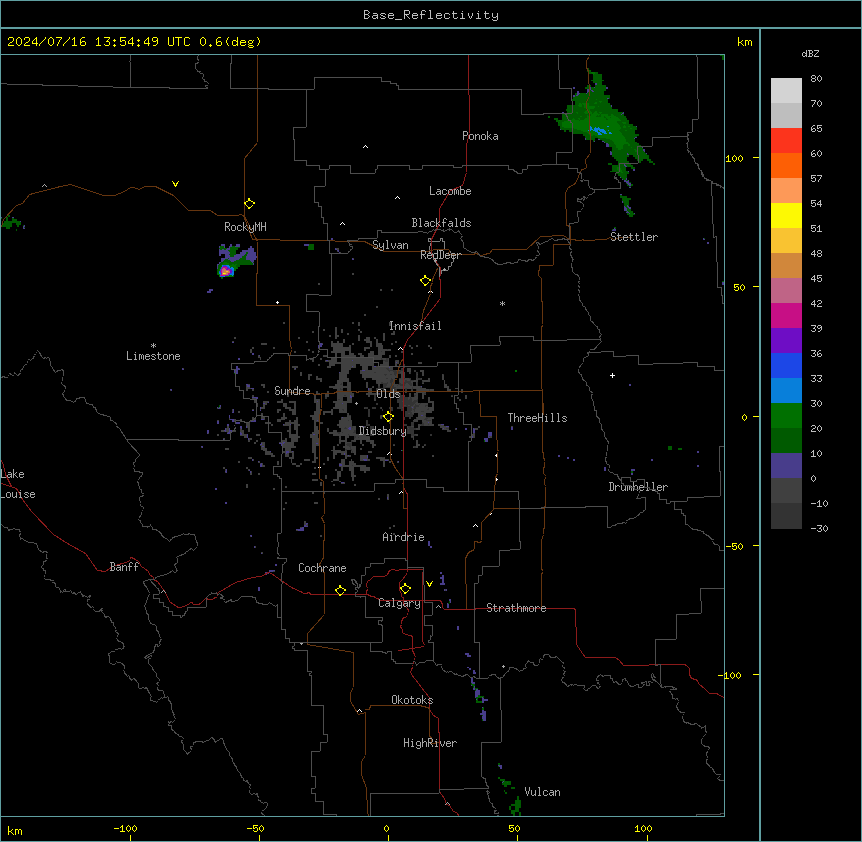Click the Cochrane label
The image size is (862, 842).
tap(322, 568)
